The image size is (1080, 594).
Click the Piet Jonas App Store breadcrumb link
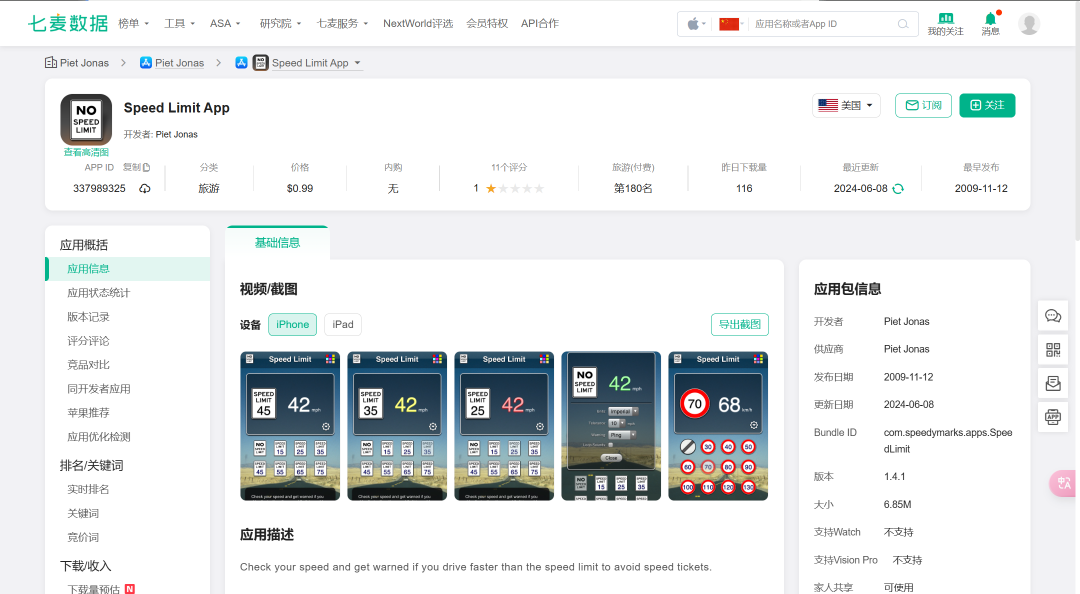point(179,63)
